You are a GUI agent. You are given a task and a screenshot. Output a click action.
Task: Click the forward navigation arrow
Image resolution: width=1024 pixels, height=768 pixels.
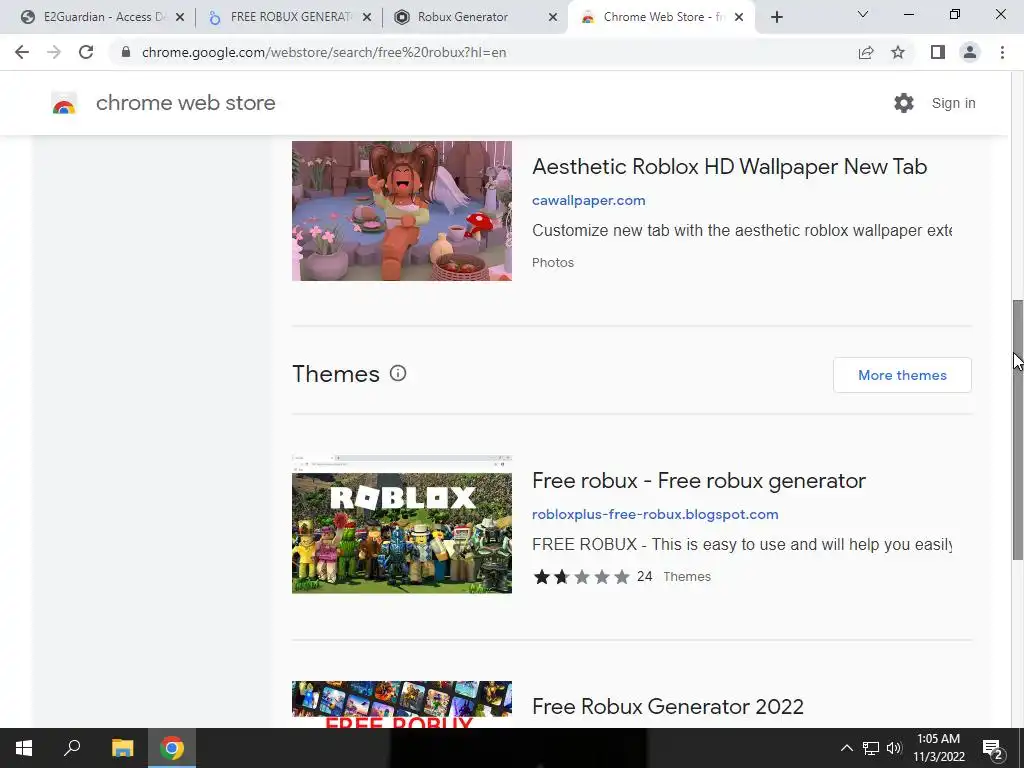pos(54,52)
